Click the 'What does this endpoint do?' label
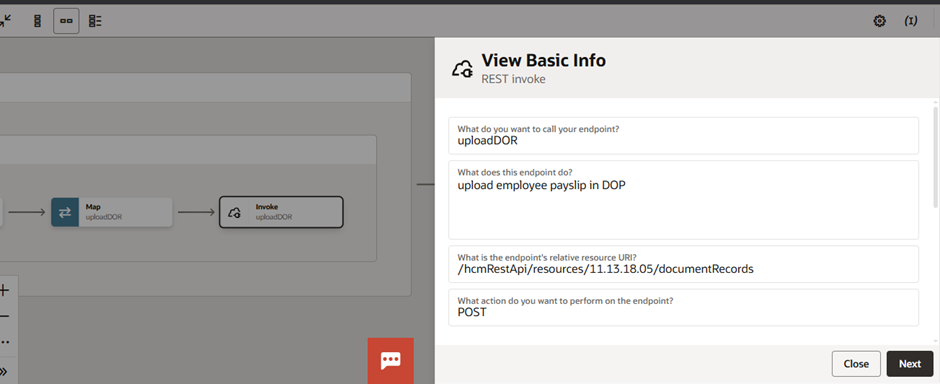This screenshot has width=940, height=384. point(515,172)
